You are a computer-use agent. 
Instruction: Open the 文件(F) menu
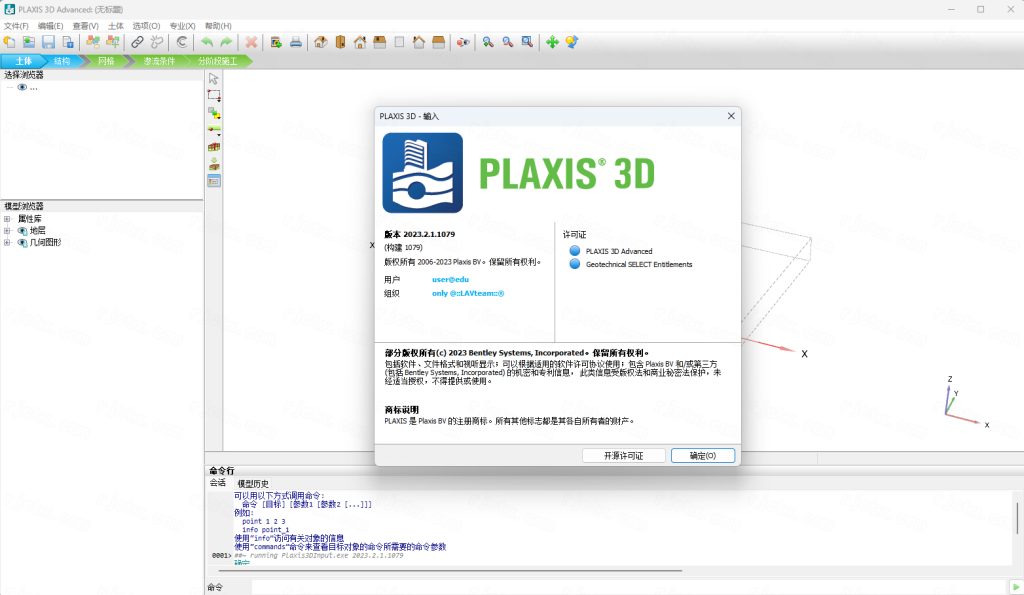click(x=16, y=25)
